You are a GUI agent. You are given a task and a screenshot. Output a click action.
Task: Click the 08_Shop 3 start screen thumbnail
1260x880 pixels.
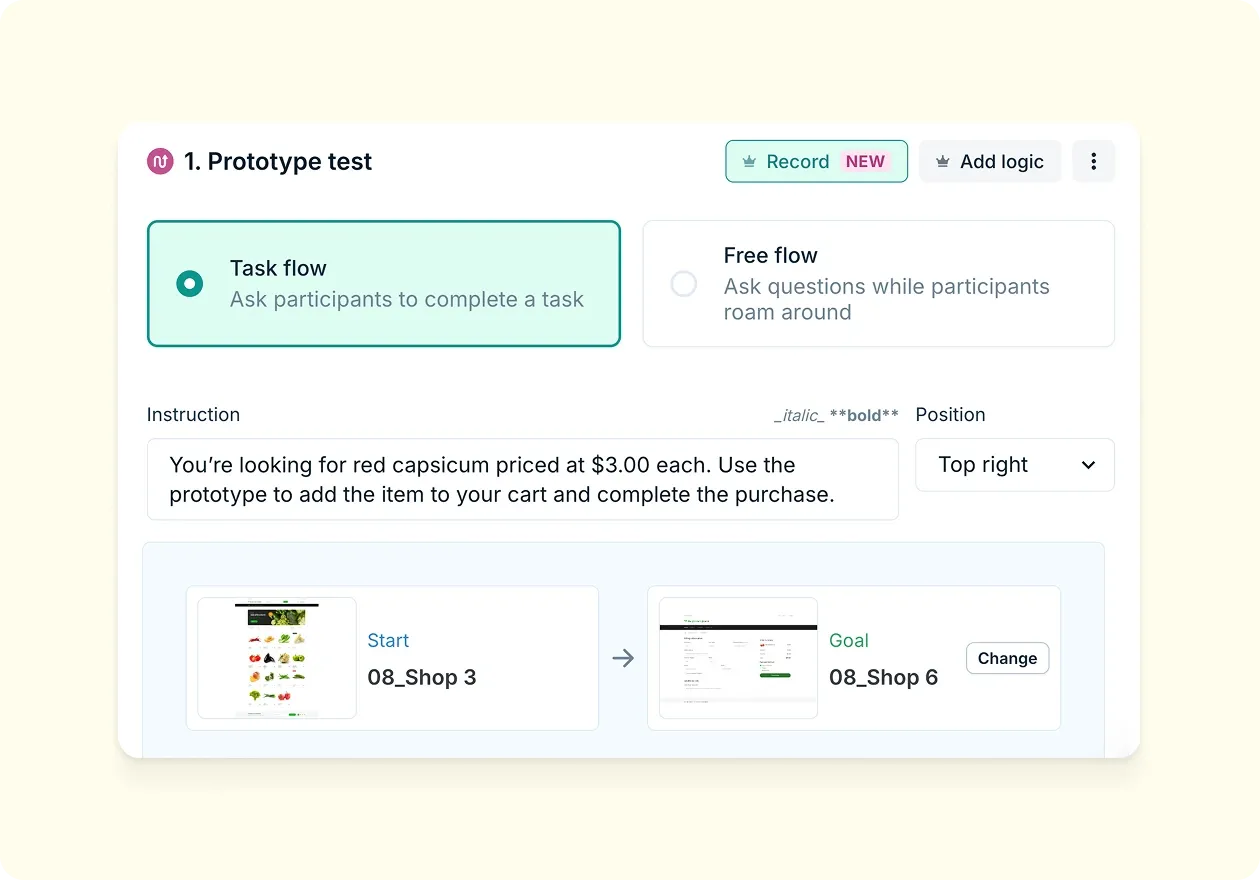277,658
